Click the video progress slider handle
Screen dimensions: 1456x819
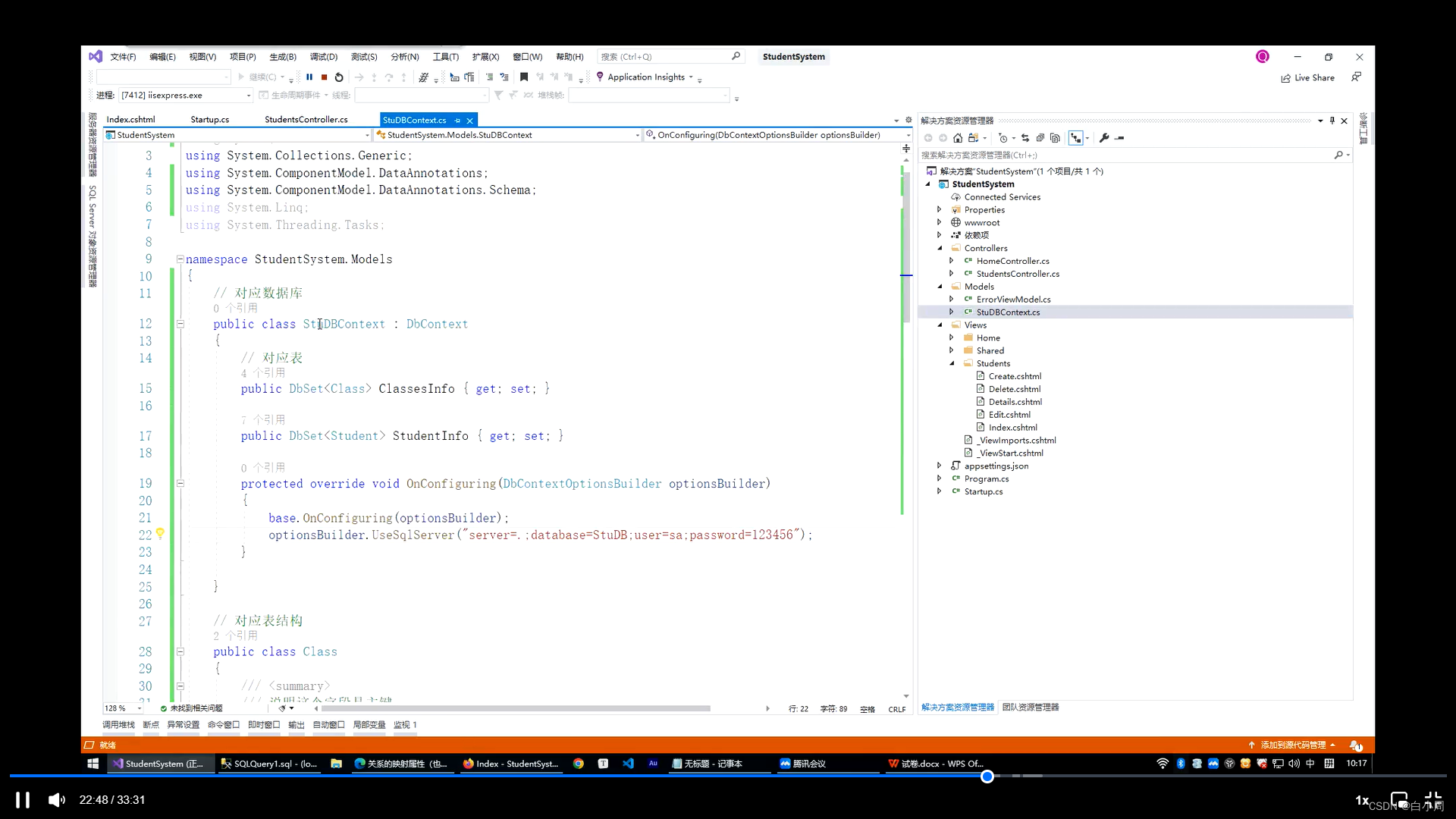(987, 777)
